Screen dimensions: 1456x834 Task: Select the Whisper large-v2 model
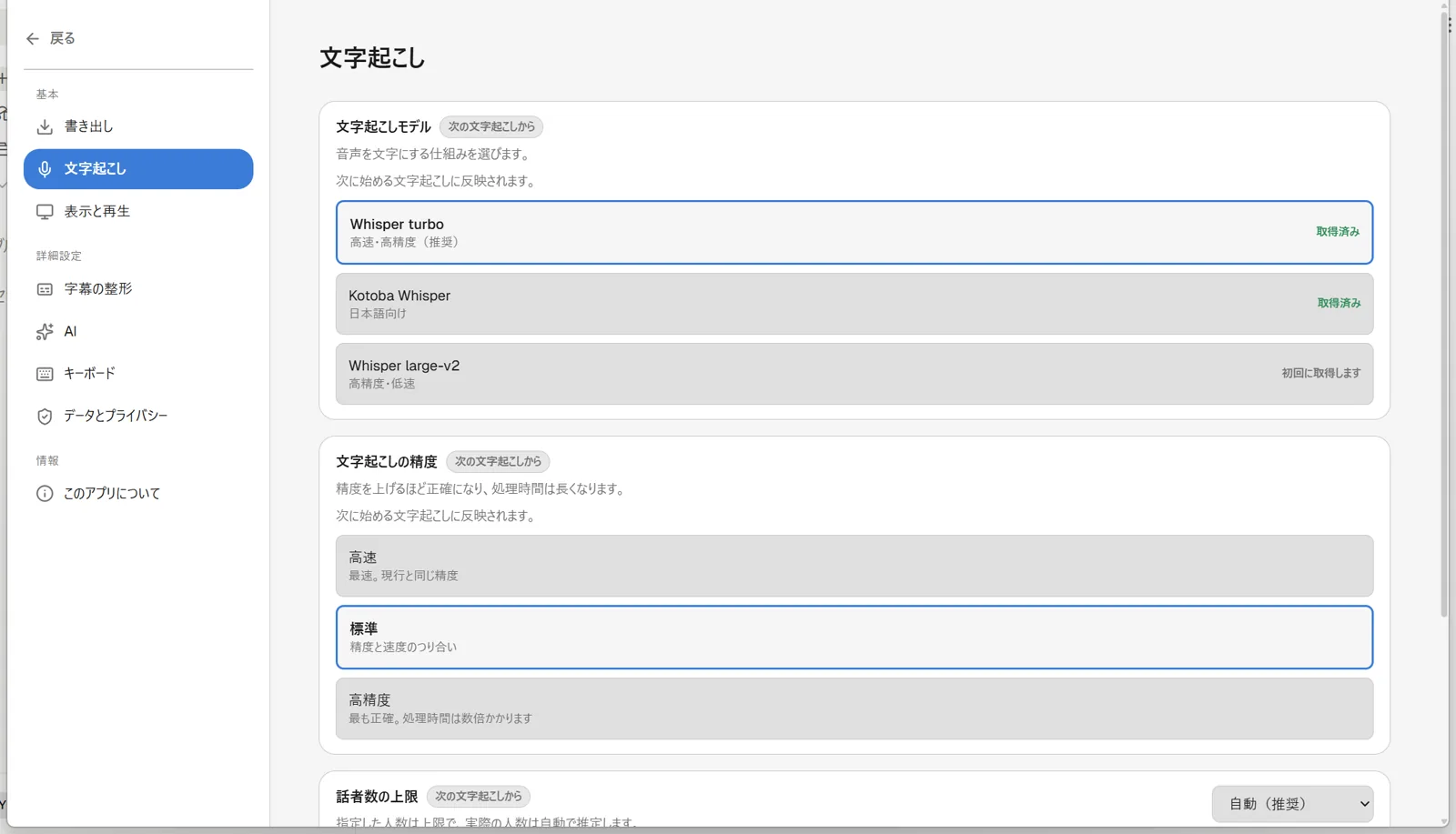[854, 374]
